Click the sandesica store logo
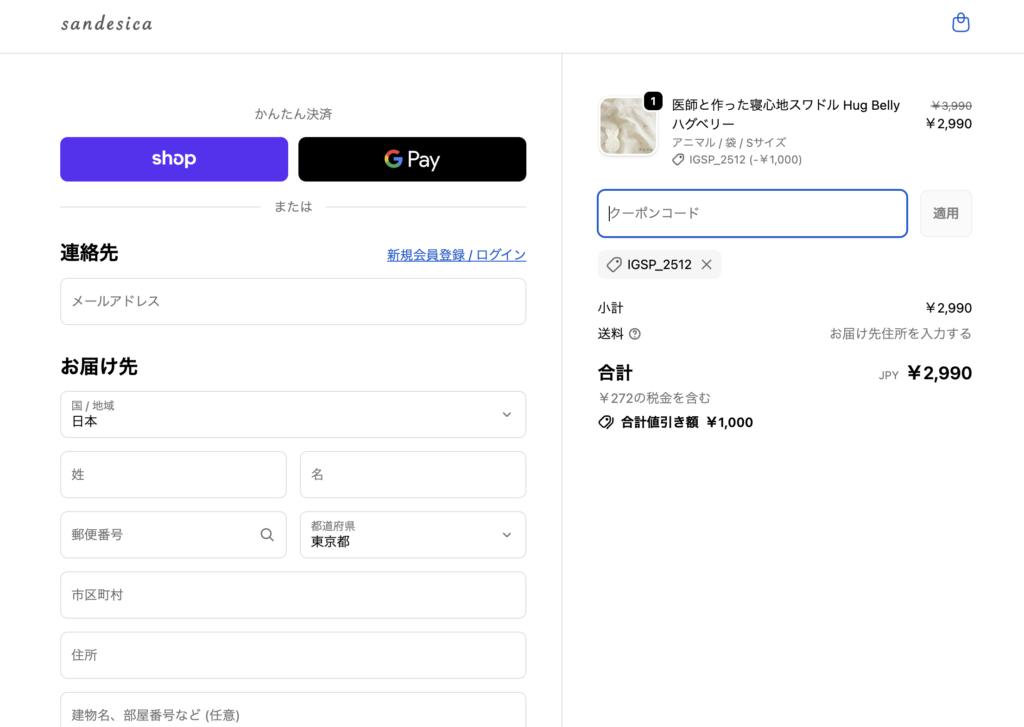The image size is (1024, 727). 107,23
